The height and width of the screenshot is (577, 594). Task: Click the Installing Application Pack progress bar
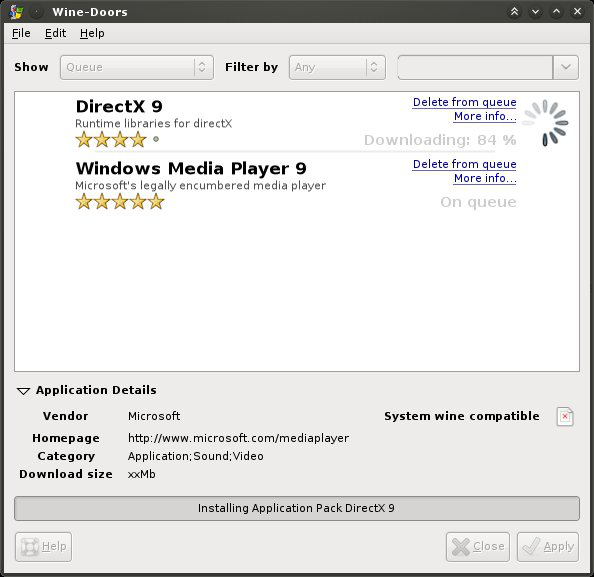[297, 508]
